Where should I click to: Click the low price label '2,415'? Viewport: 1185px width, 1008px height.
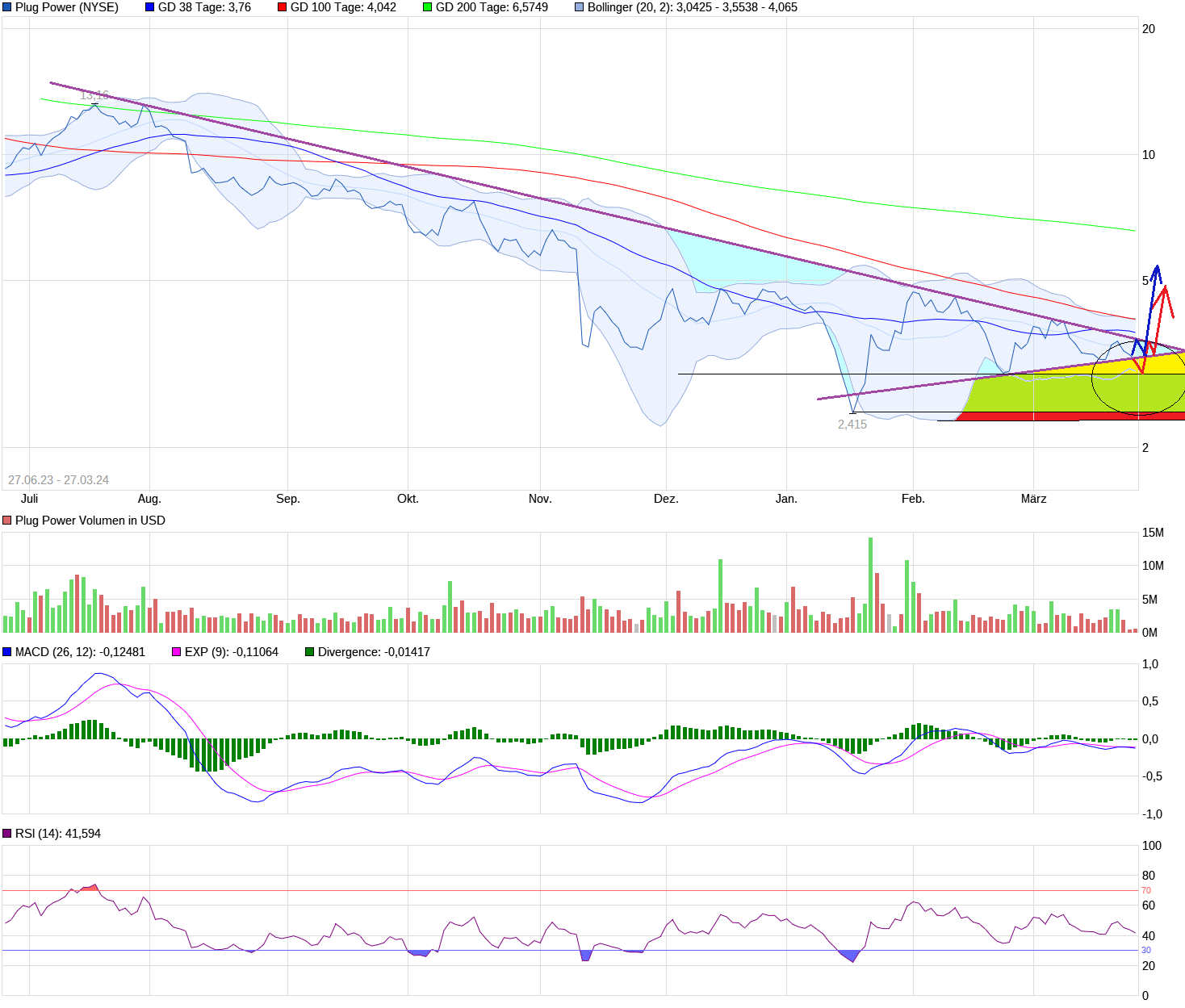click(x=852, y=425)
